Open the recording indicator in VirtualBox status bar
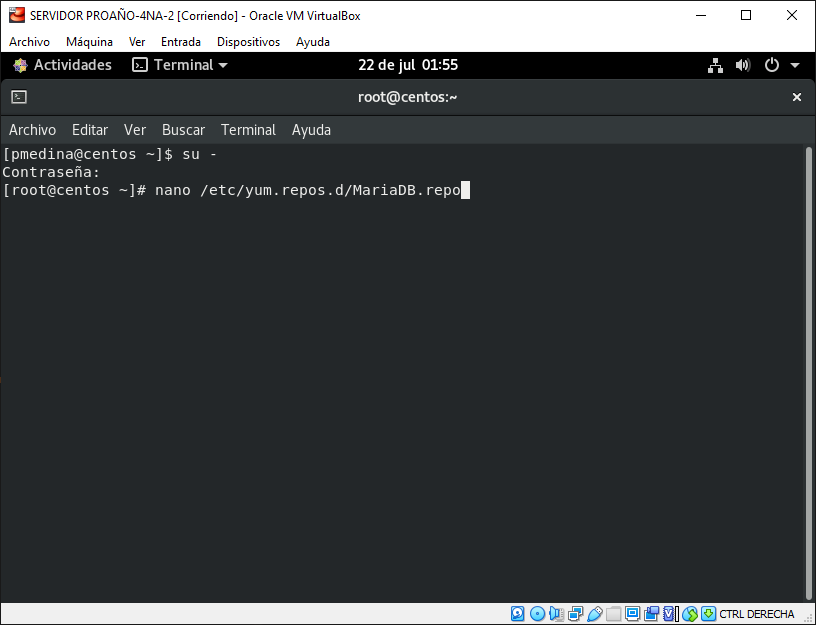Viewport: 816px width, 625px height. click(x=652, y=614)
